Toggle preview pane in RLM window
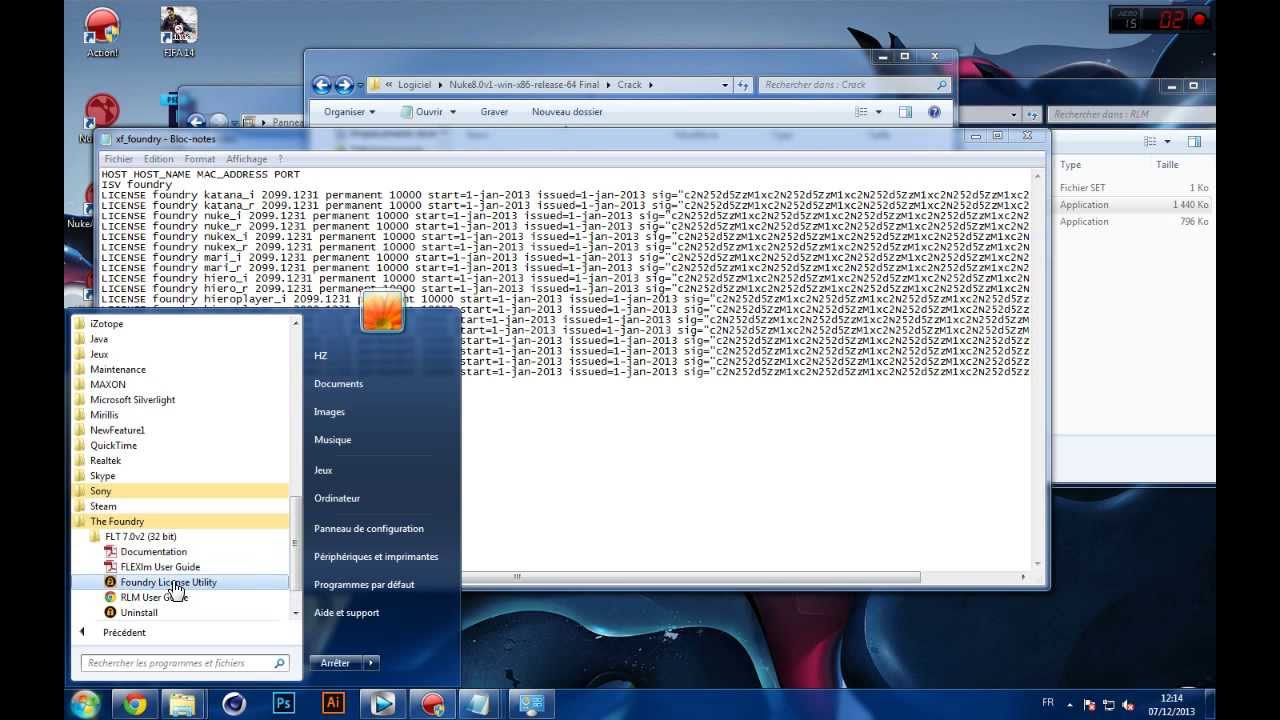This screenshot has width=1280, height=720. point(1194,142)
